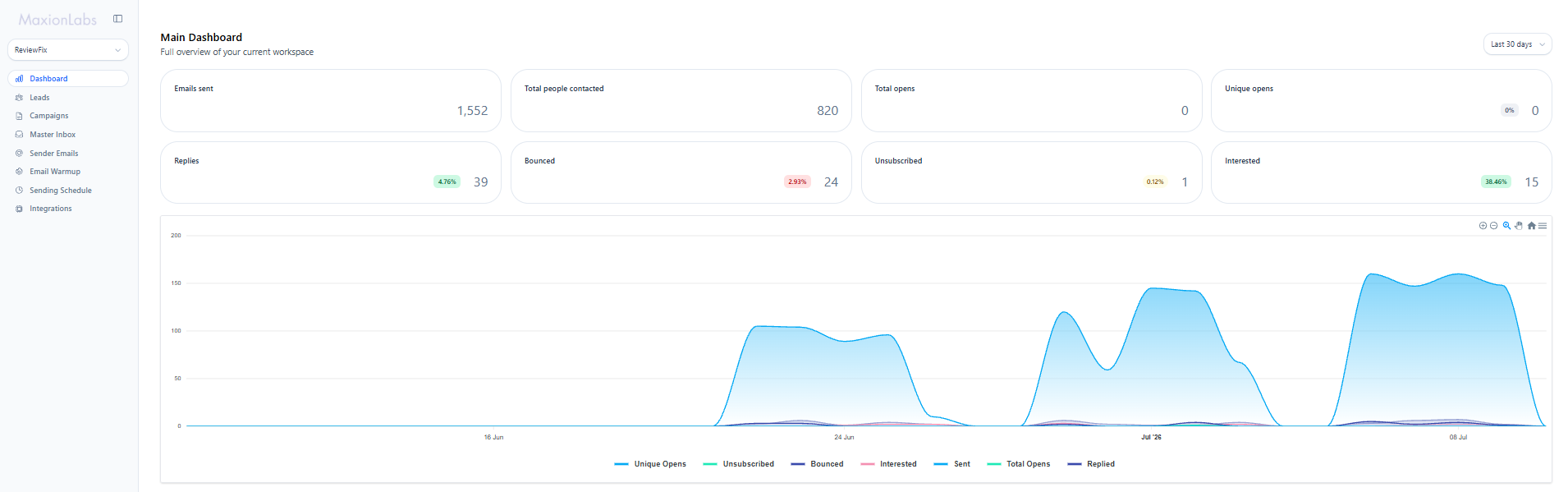
Task: Click the Dashboard bar-chart icon
Action: click(19, 79)
